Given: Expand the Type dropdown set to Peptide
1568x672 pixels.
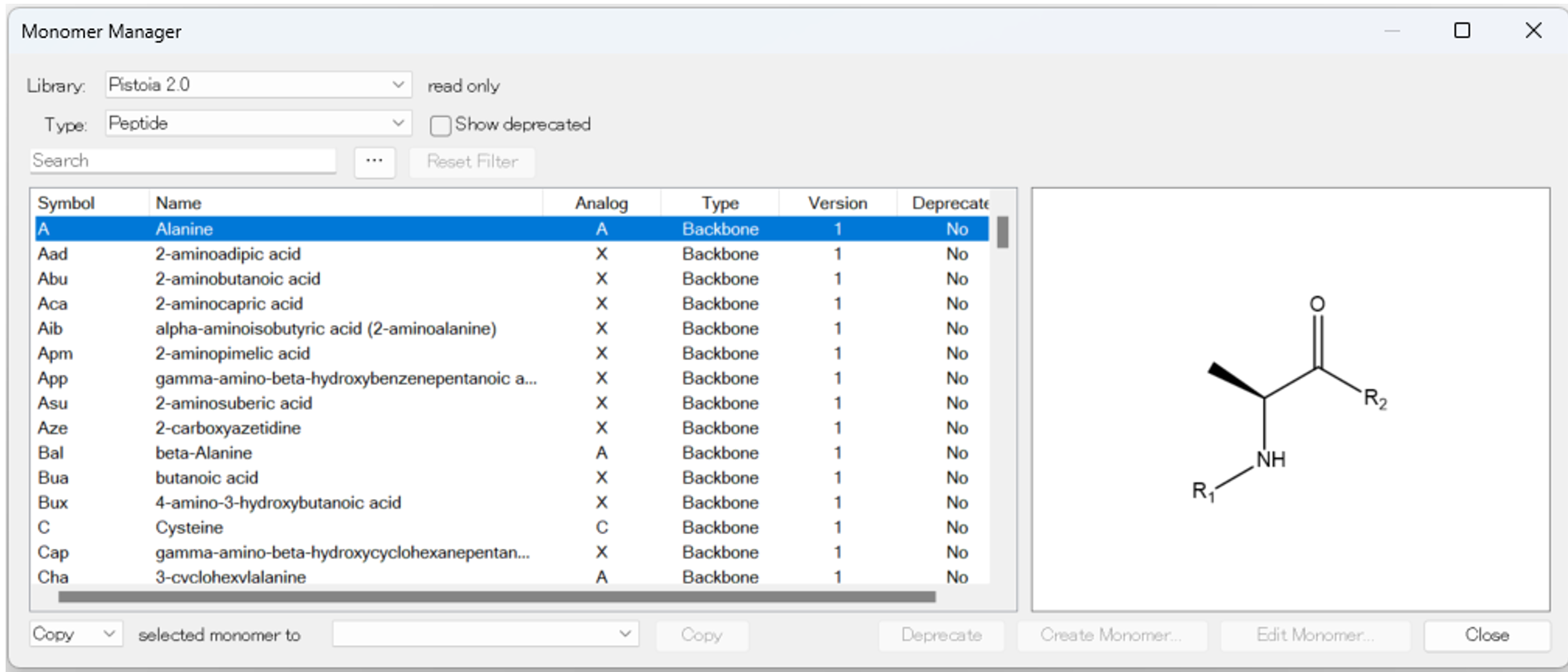Looking at the screenshot, I should (x=258, y=124).
